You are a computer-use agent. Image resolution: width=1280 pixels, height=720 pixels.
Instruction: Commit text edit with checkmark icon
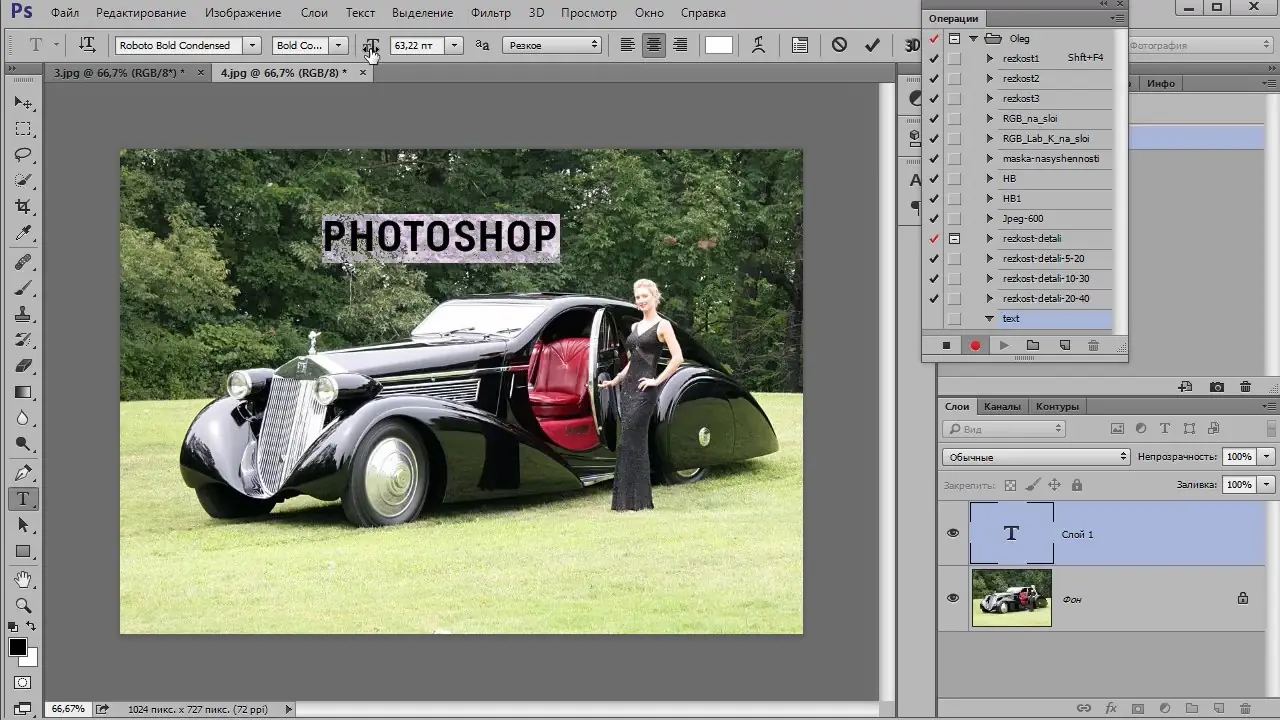pyautogui.click(x=872, y=45)
